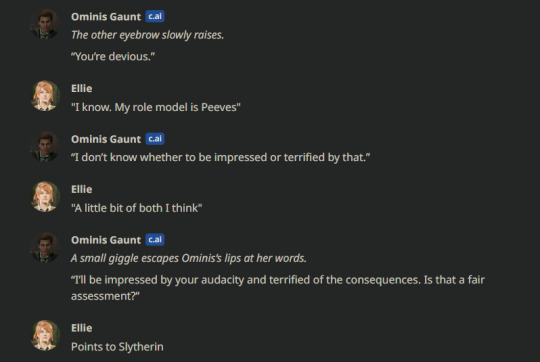Click the Ellie username above "A little bit of both"
Viewport: 540px width, 362px height.
[x=82, y=189]
